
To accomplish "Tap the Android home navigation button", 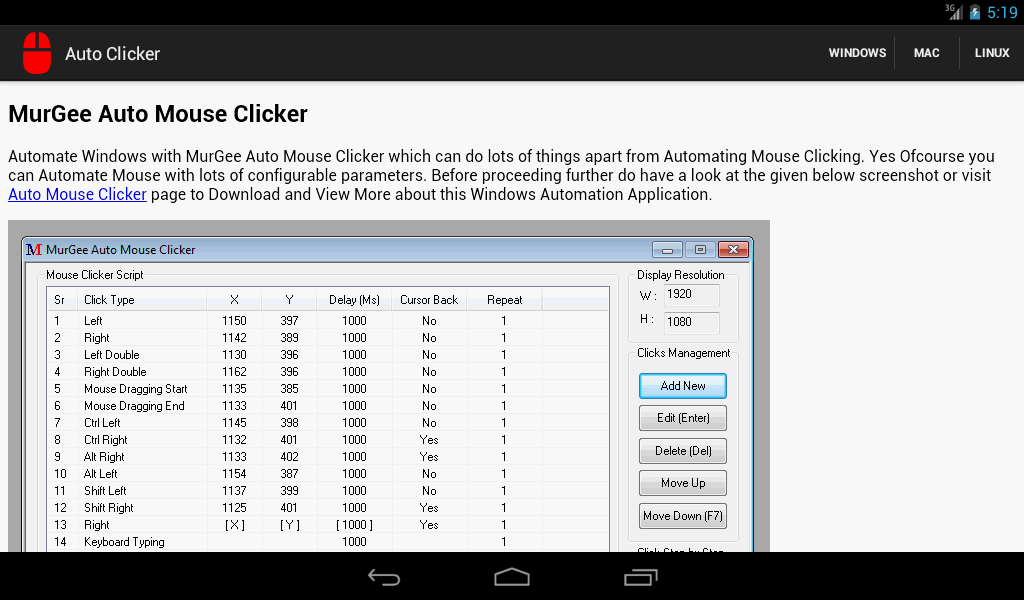I will 512,577.
